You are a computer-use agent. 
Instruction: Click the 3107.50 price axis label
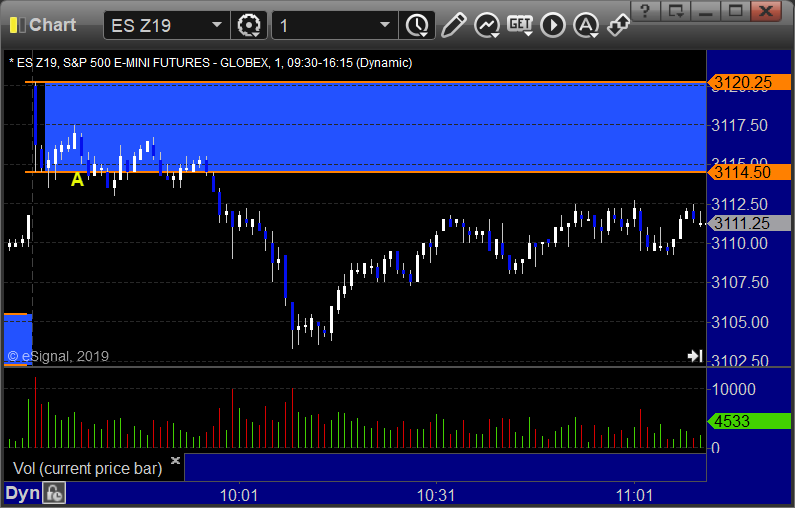[740, 282]
